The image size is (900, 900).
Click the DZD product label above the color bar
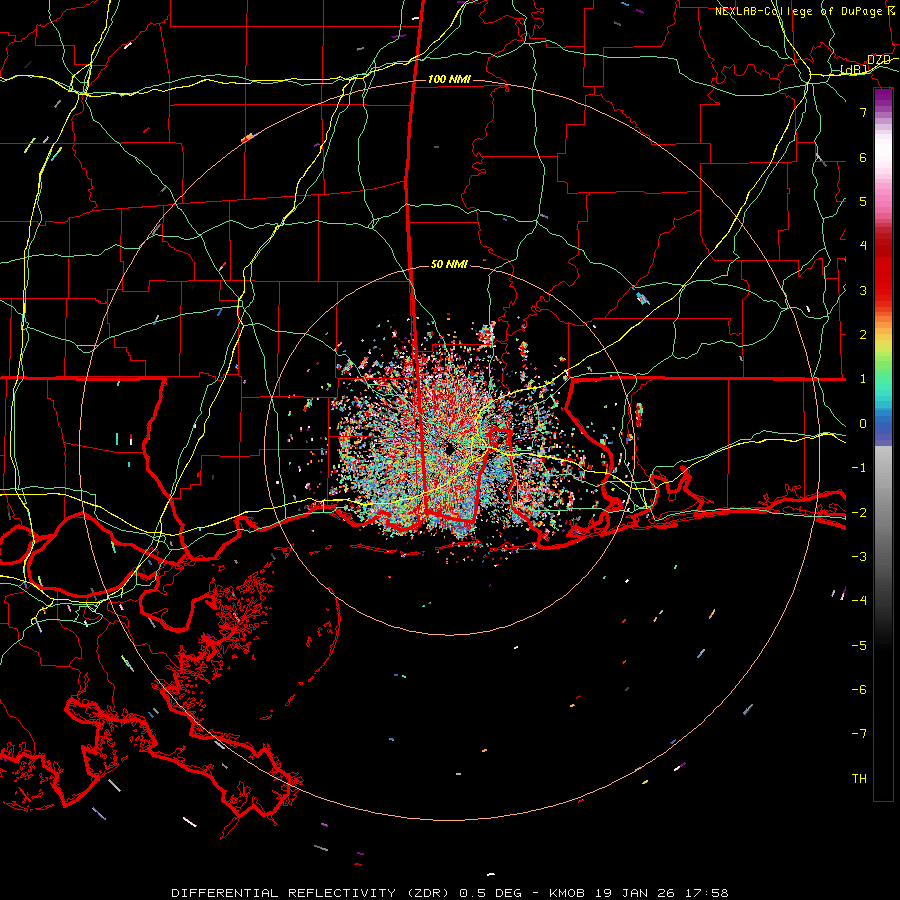(x=879, y=60)
